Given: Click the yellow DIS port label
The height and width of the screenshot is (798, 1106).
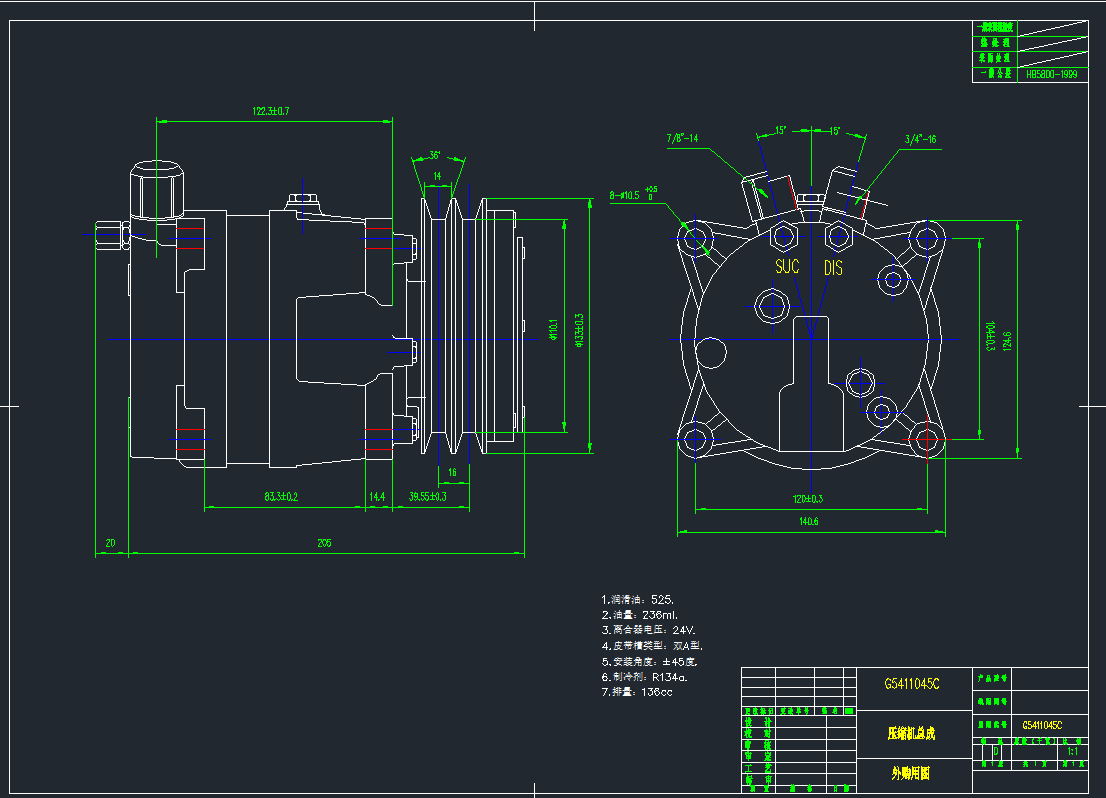Looking at the screenshot, I should (833, 267).
